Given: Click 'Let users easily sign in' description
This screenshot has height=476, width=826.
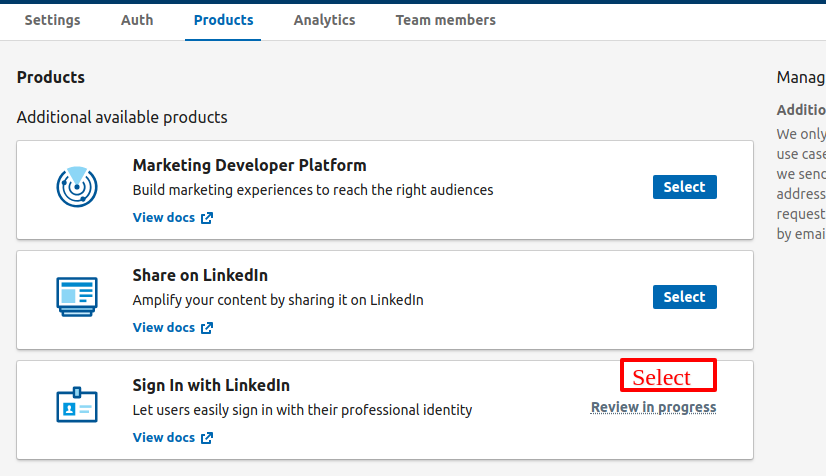Looking at the screenshot, I should [x=302, y=410].
